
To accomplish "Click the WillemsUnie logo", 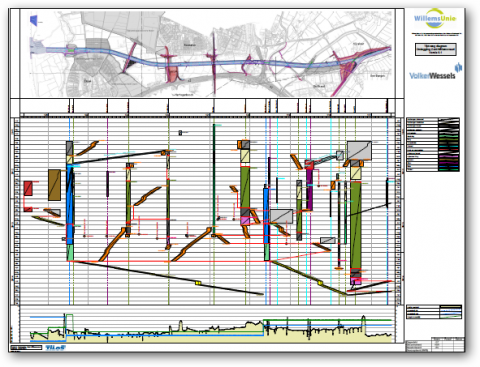I will coord(435,19).
